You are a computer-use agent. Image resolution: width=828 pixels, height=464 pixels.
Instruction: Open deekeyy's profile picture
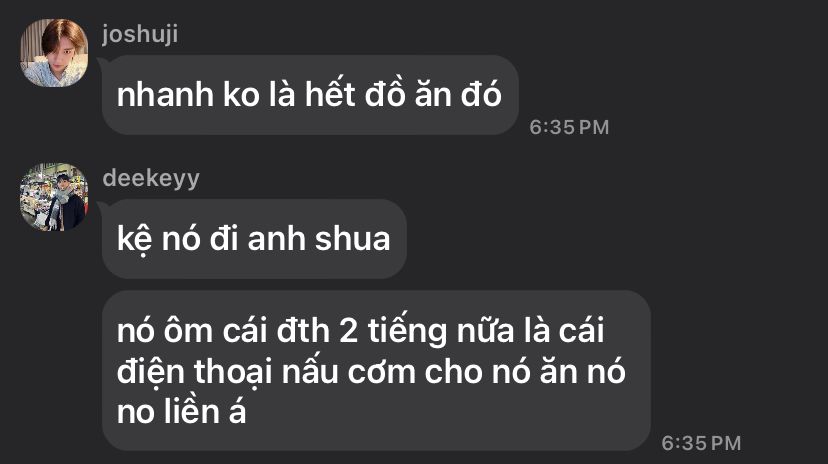(54, 196)
